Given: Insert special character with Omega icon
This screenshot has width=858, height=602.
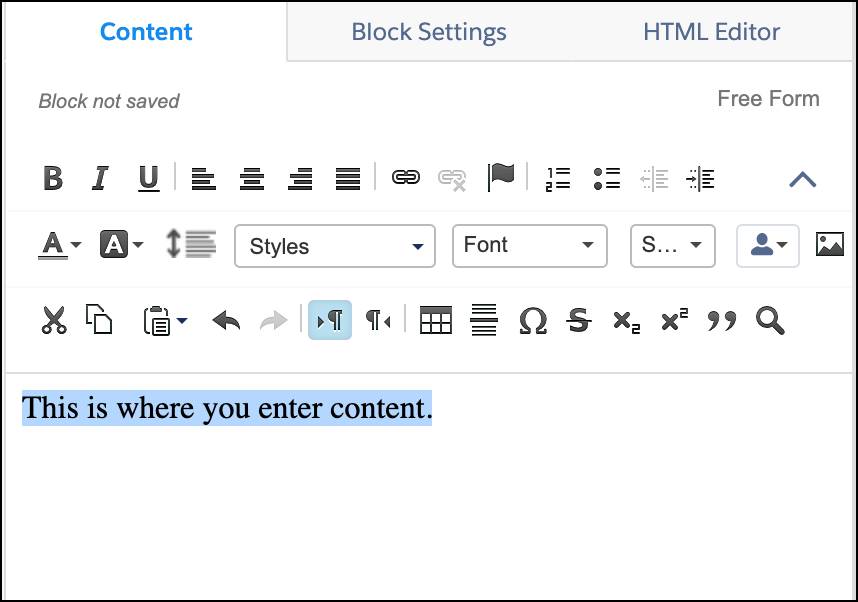Looking at the screenshot, I should 532,321.
